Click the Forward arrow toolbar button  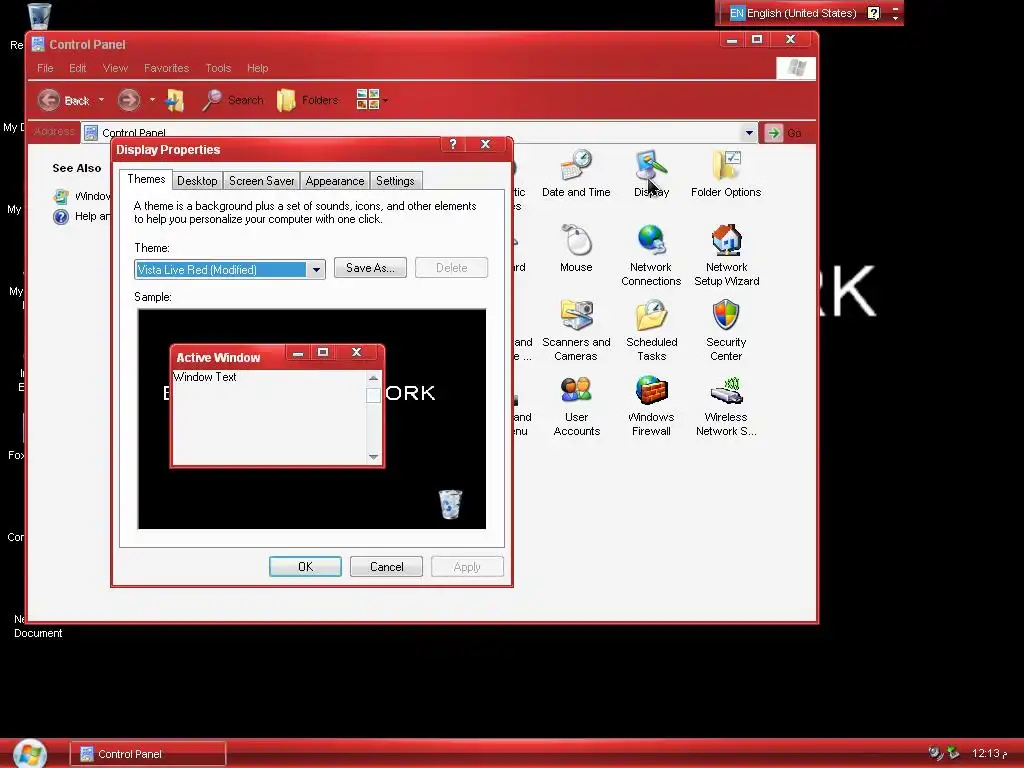(129, 100)
